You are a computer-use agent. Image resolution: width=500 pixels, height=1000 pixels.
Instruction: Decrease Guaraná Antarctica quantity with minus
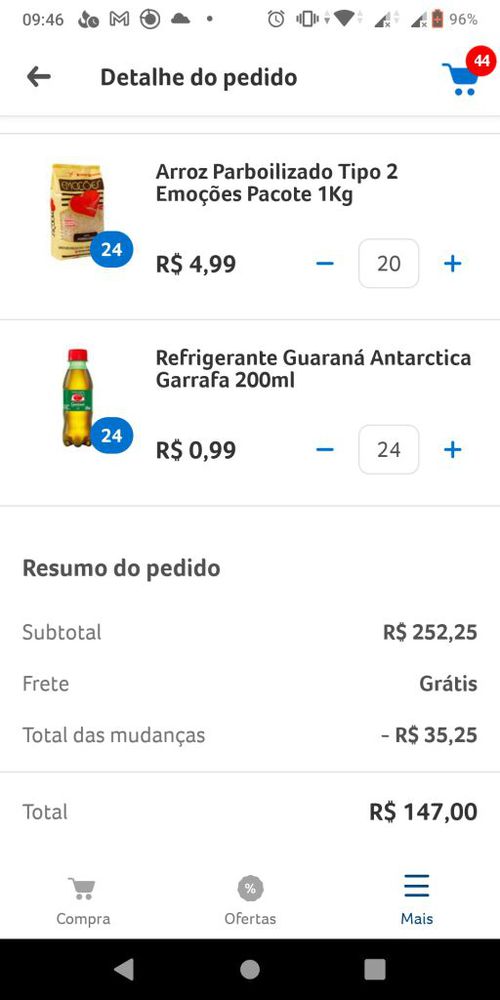click(325, 450)
